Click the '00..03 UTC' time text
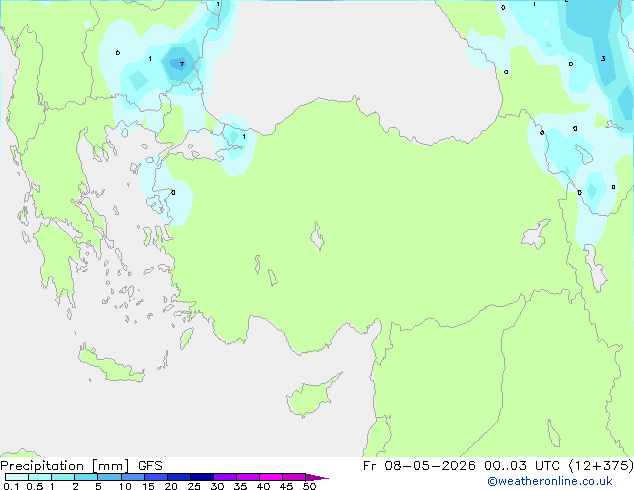Screen dimensions: 634x490 click(523, 466)
